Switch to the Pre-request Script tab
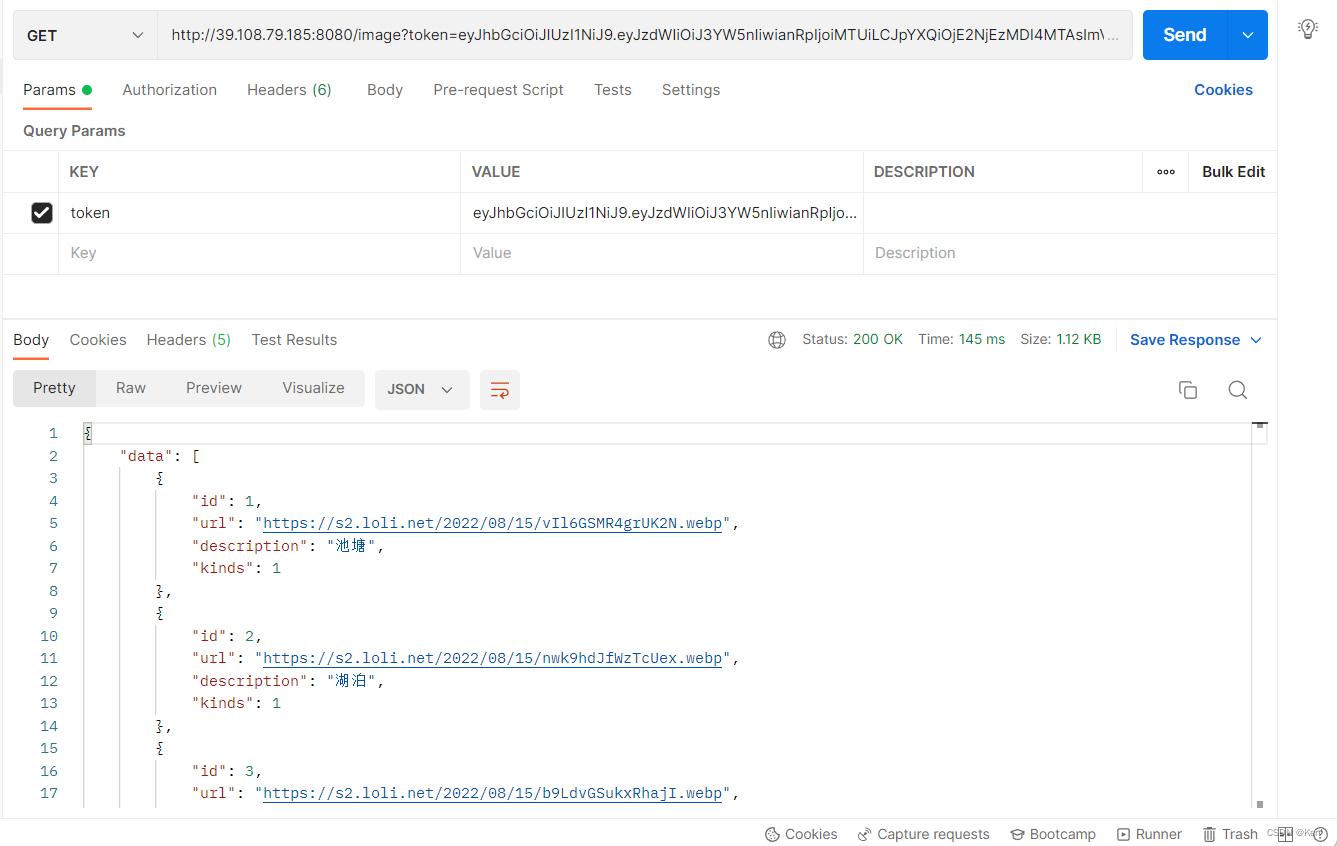 pos(498,90)
